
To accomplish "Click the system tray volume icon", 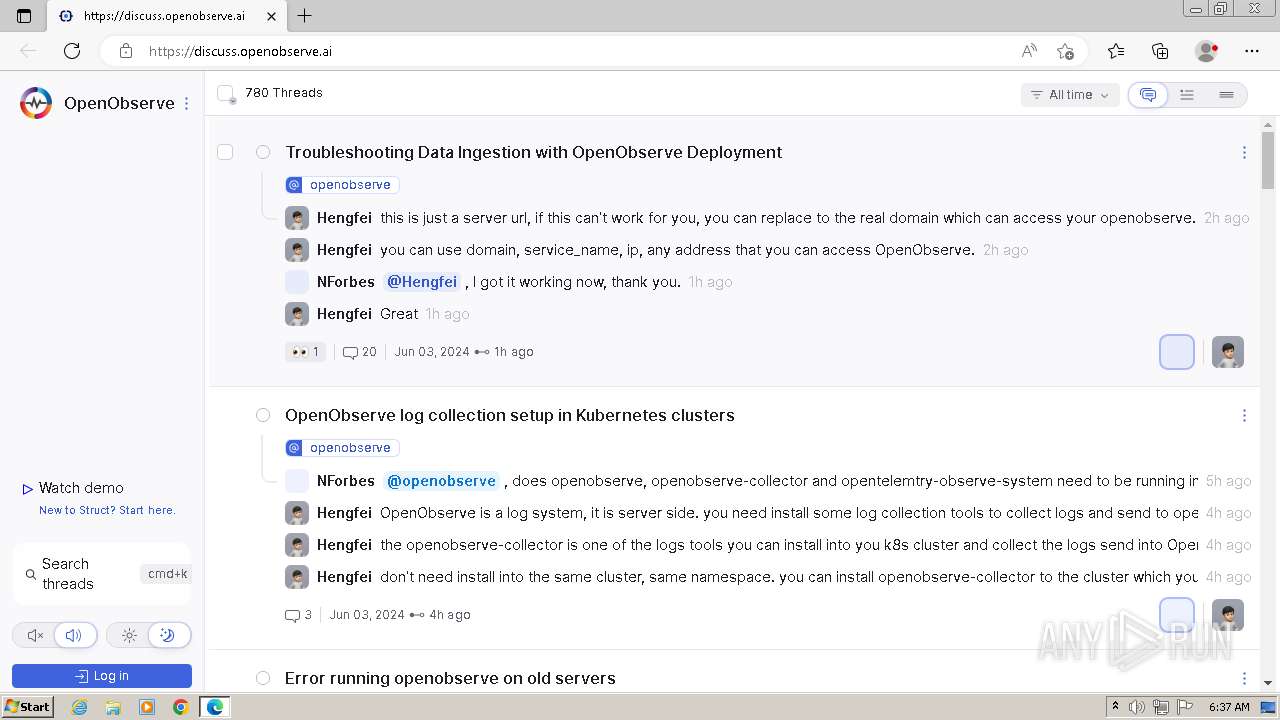I will pos(1136,707).
